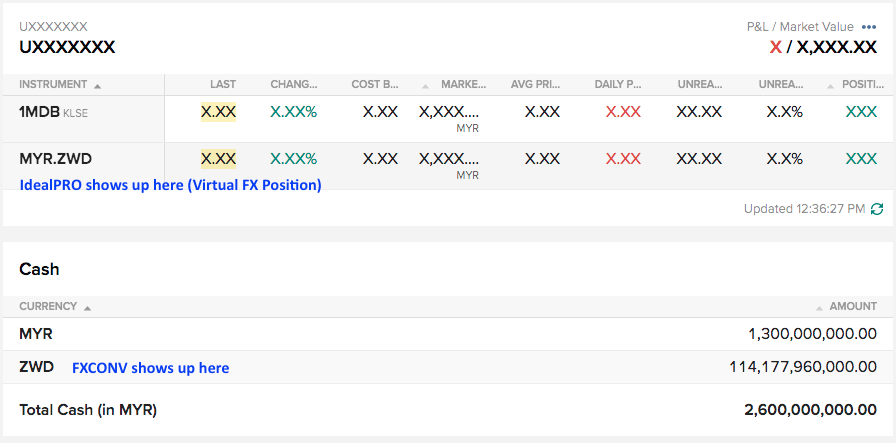896x443 pixels.
Task: Sort by the MARKE... column header
Action: click(463, 85)
